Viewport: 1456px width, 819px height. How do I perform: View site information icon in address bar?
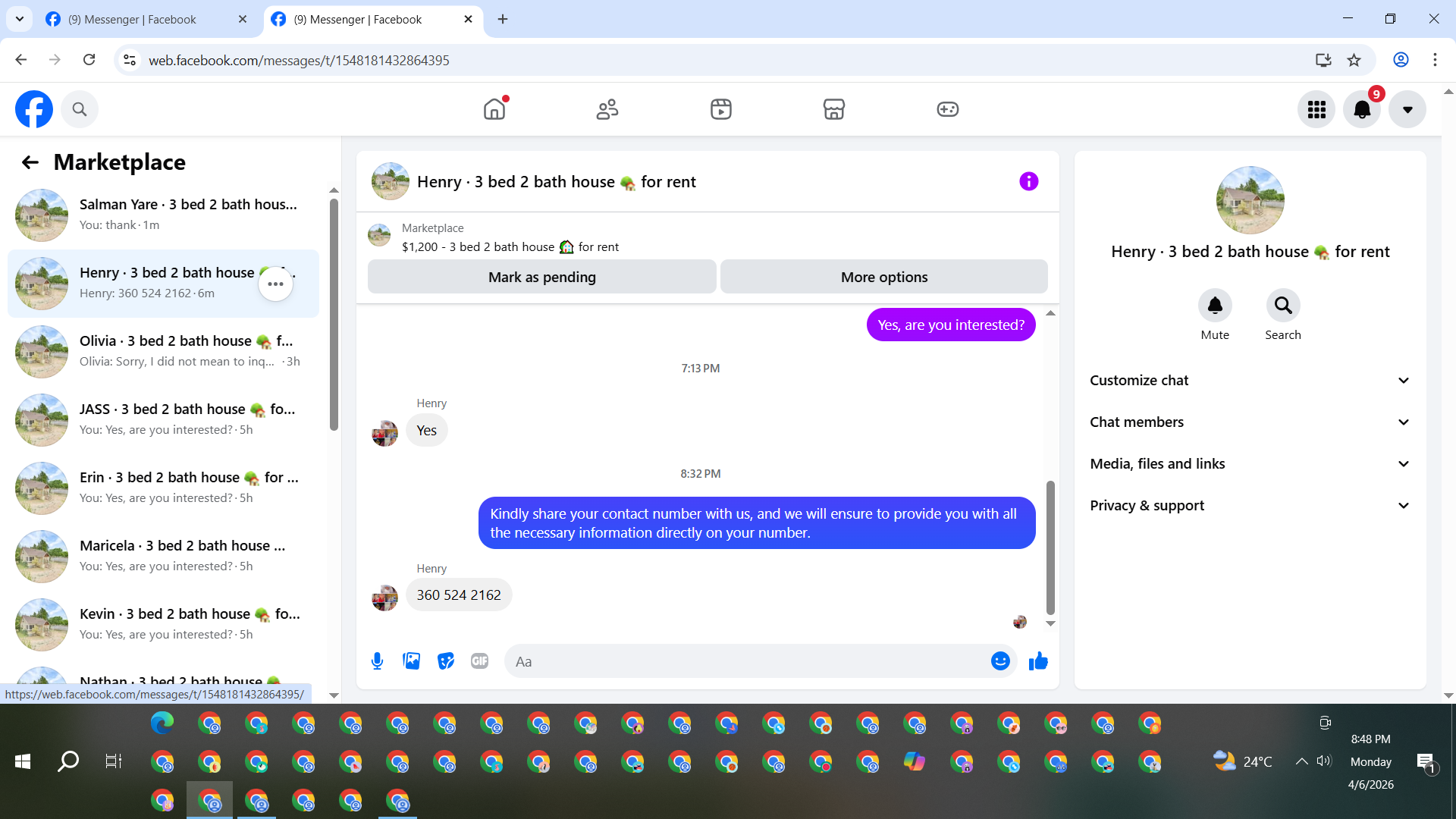130,60
